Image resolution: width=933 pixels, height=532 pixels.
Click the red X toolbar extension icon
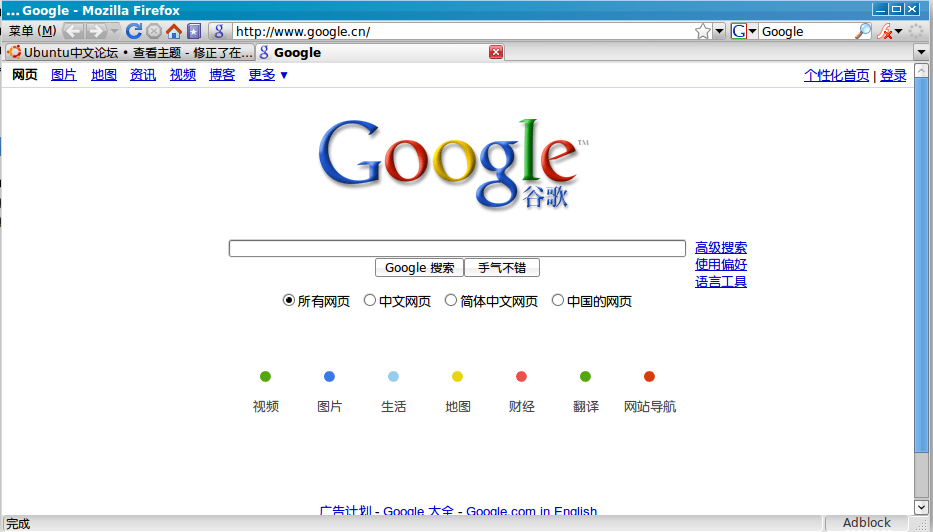pyautogui.click(x=884, y=31)
